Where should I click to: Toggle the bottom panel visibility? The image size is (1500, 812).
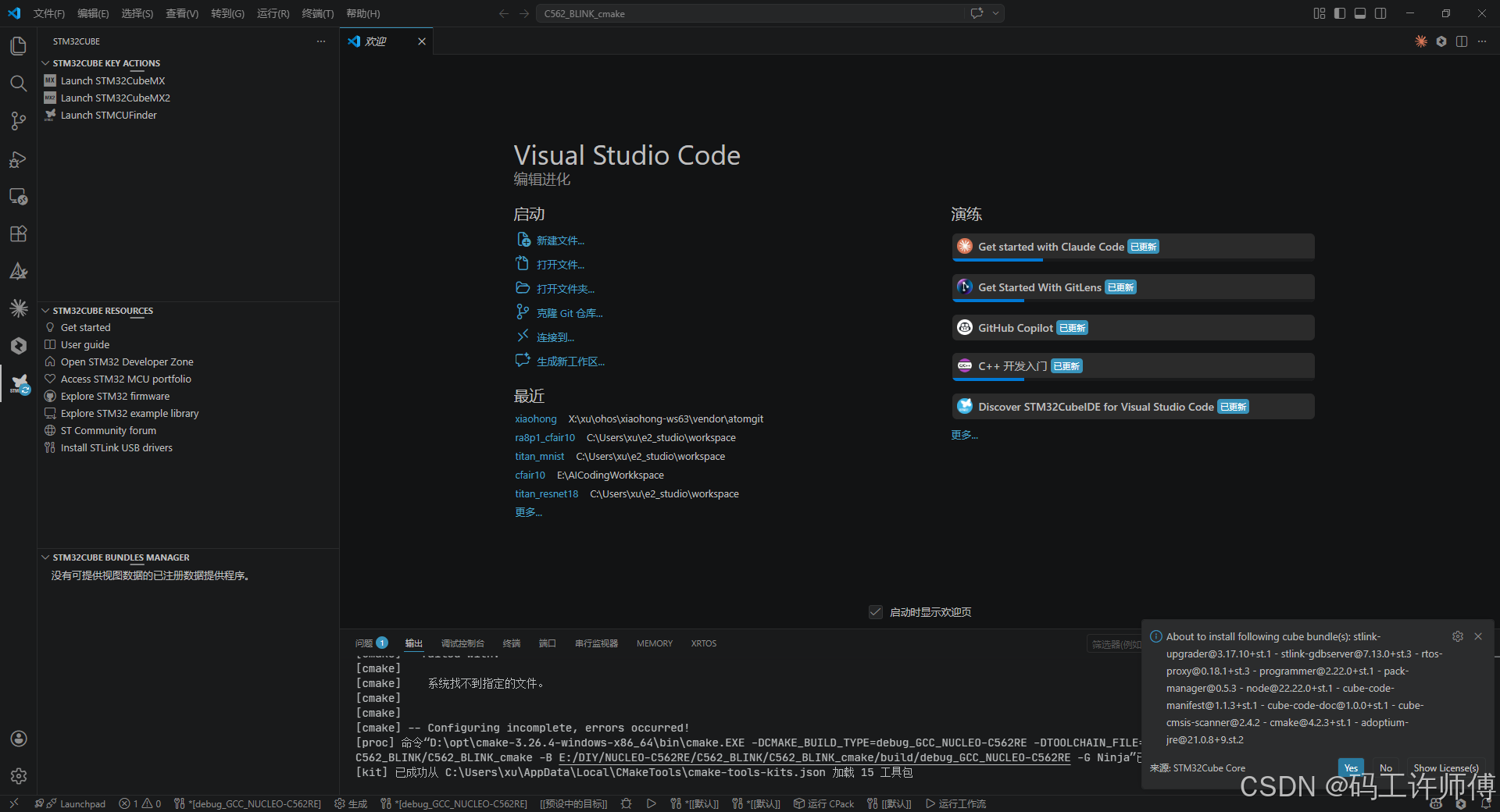[x=1360, y=13]
